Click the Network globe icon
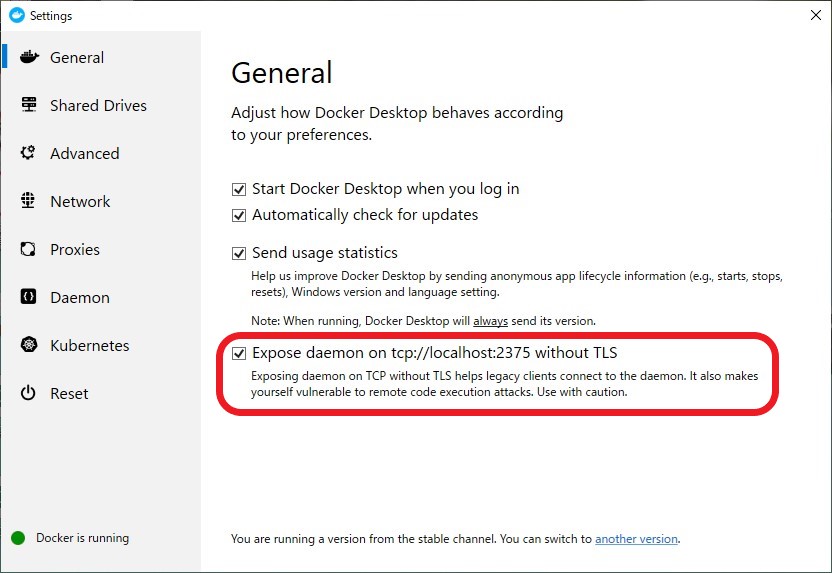Image resolution: width=832 pixels, height=573 pixels. click(29, 201)
